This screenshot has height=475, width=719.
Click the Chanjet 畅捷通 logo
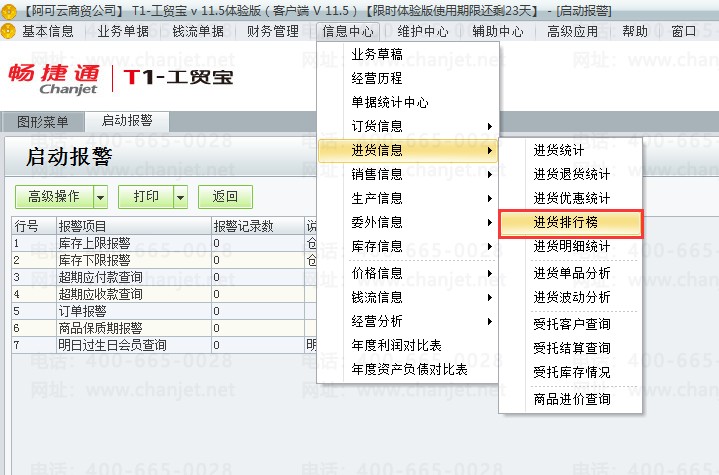coord(54,78)
